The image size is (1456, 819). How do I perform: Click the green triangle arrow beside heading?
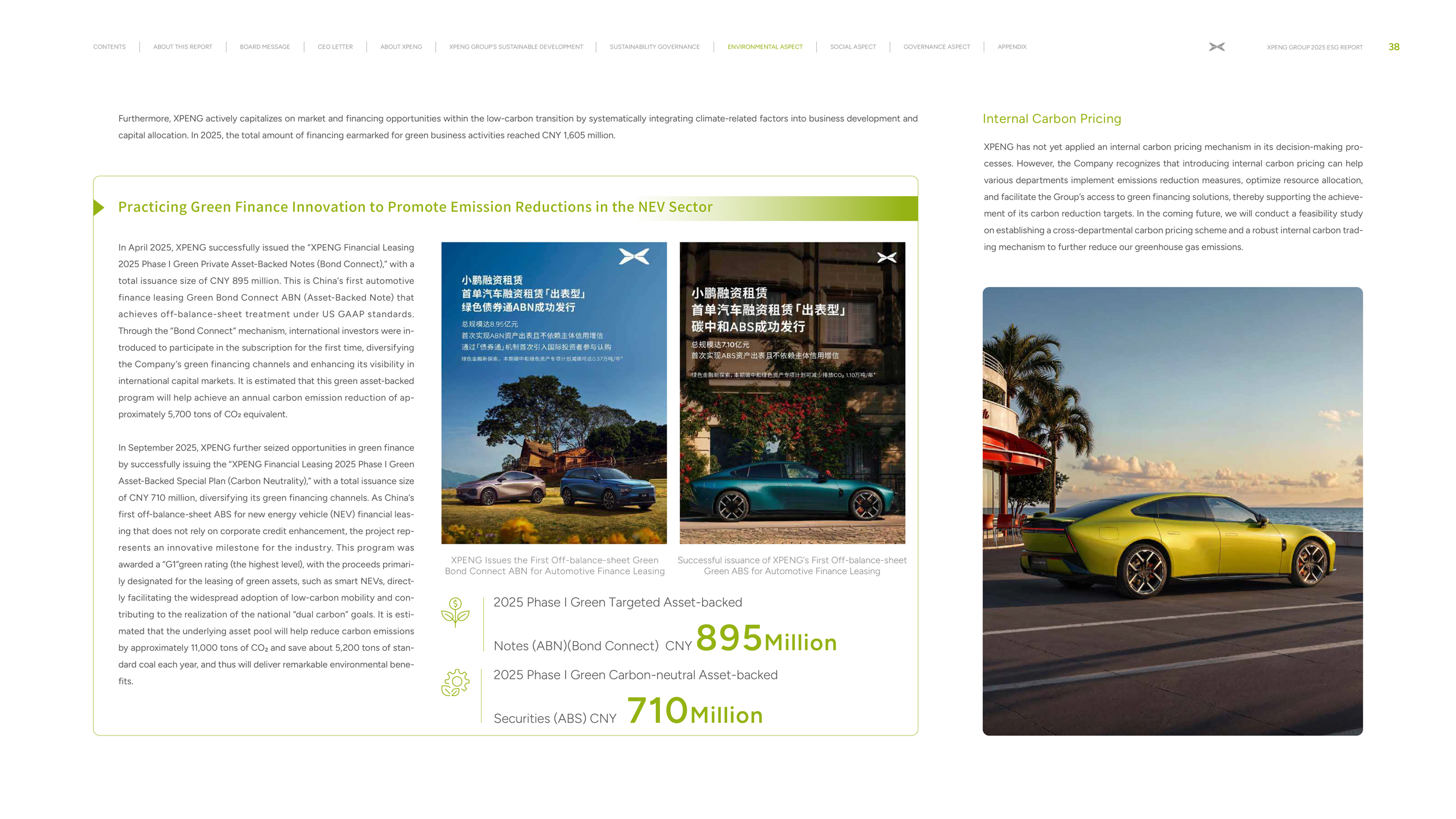click(99, 207)
